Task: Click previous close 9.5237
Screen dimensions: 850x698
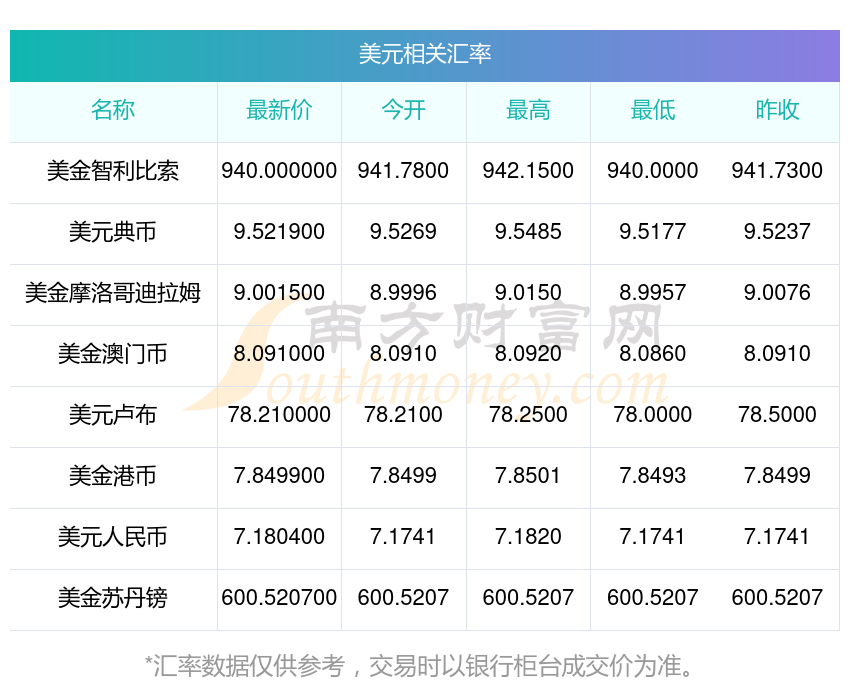Action: [x=777, y=232]
